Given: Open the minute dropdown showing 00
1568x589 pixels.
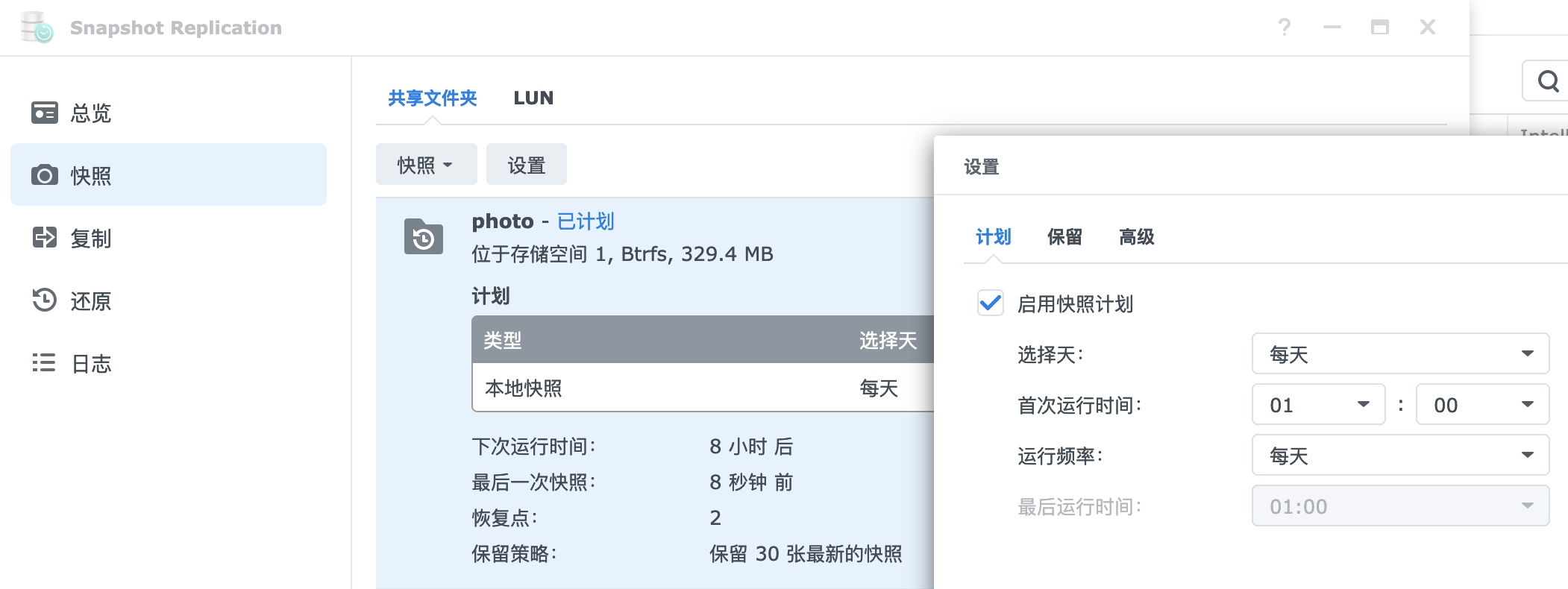Looking at the screenshot, I should (x=1482, y=404).
